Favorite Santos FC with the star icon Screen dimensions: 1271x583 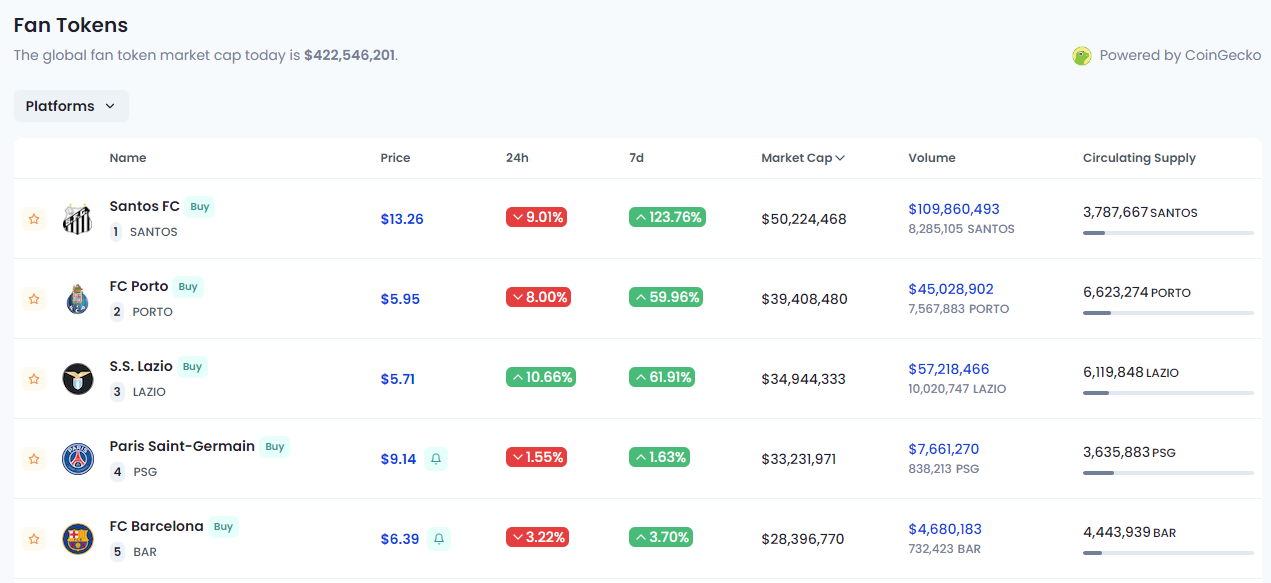pyautogui.click(x=34, y=219)
